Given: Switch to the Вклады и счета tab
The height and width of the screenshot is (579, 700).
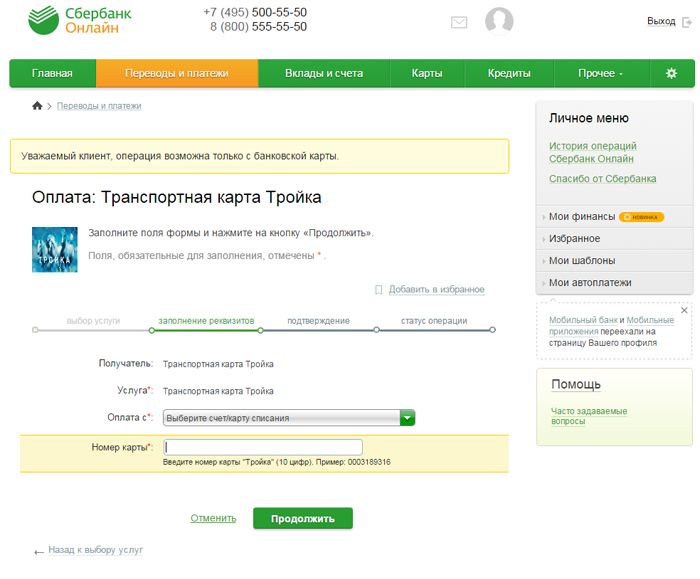Looking at the screenshot, I should coord(323,73).
